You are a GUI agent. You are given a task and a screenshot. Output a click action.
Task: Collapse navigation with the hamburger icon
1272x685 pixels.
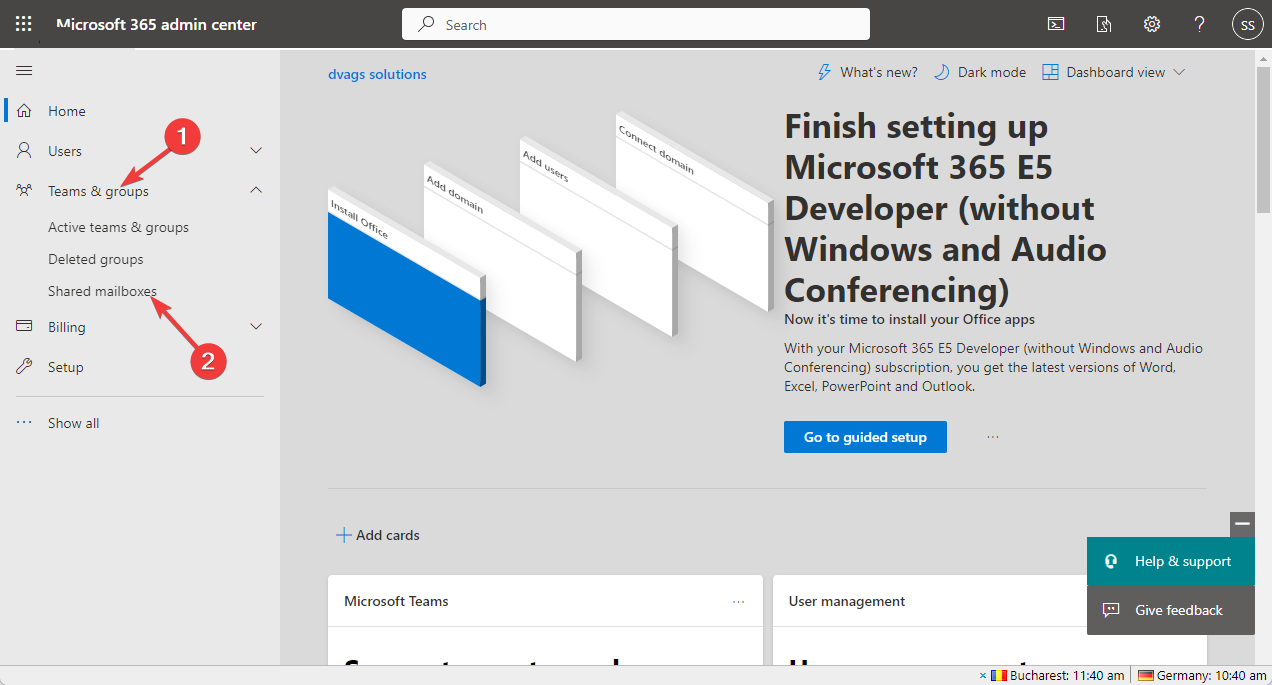[x=24, y=70]
